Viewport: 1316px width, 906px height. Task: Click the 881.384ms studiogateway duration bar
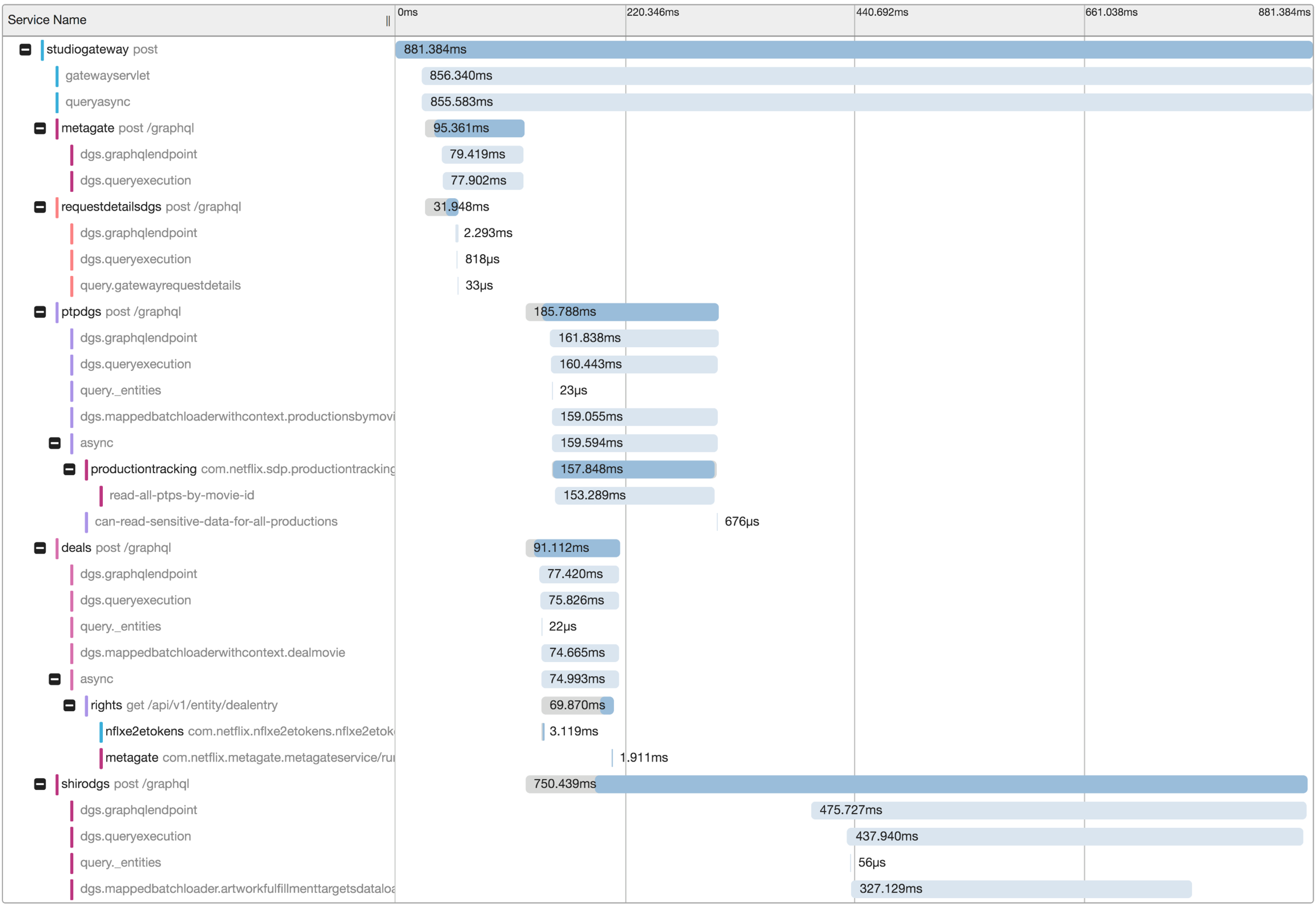pyautogui.click(x=853, y=50)
